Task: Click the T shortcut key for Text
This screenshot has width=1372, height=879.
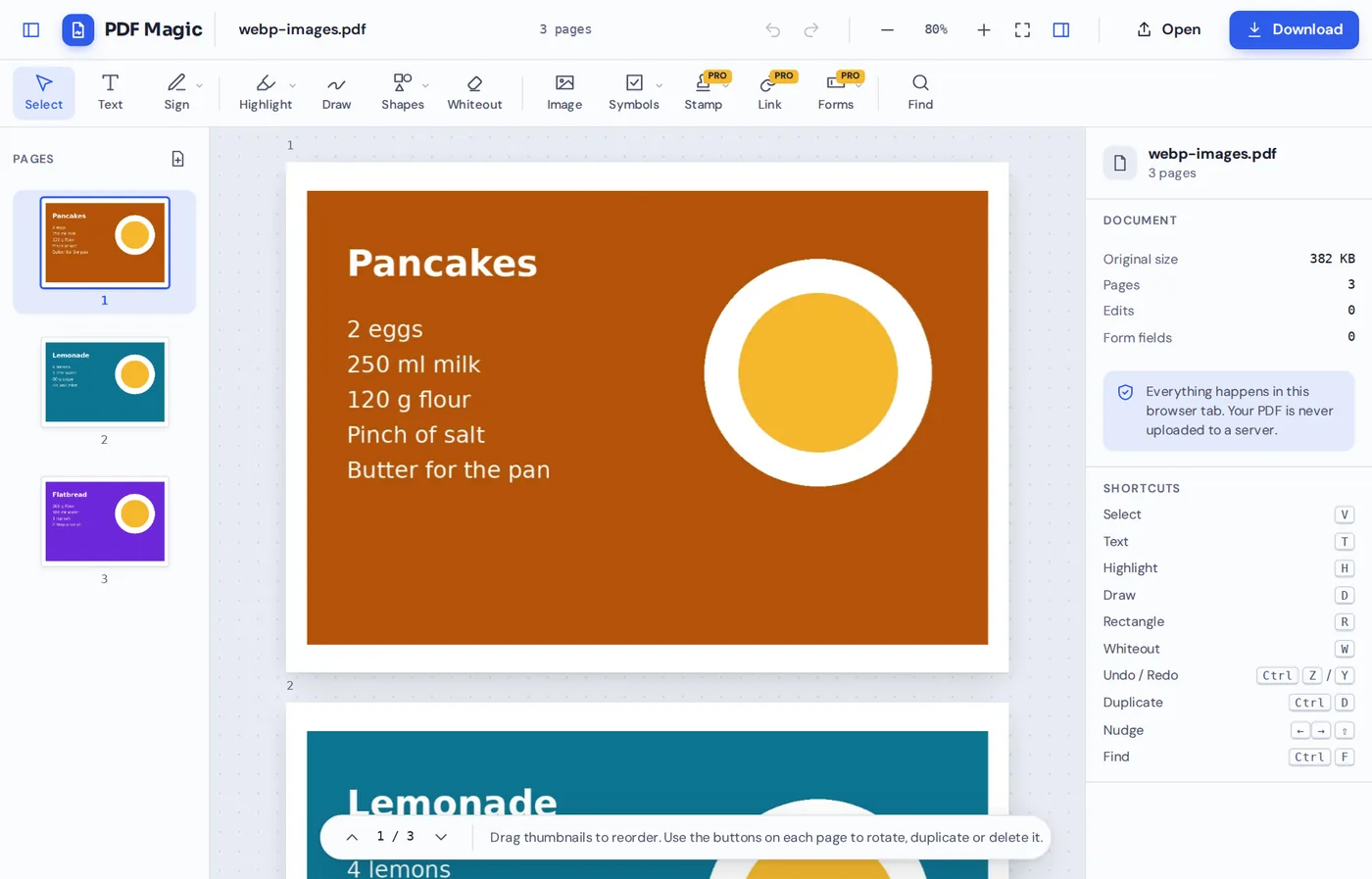Action: (x=1345, y=542)
